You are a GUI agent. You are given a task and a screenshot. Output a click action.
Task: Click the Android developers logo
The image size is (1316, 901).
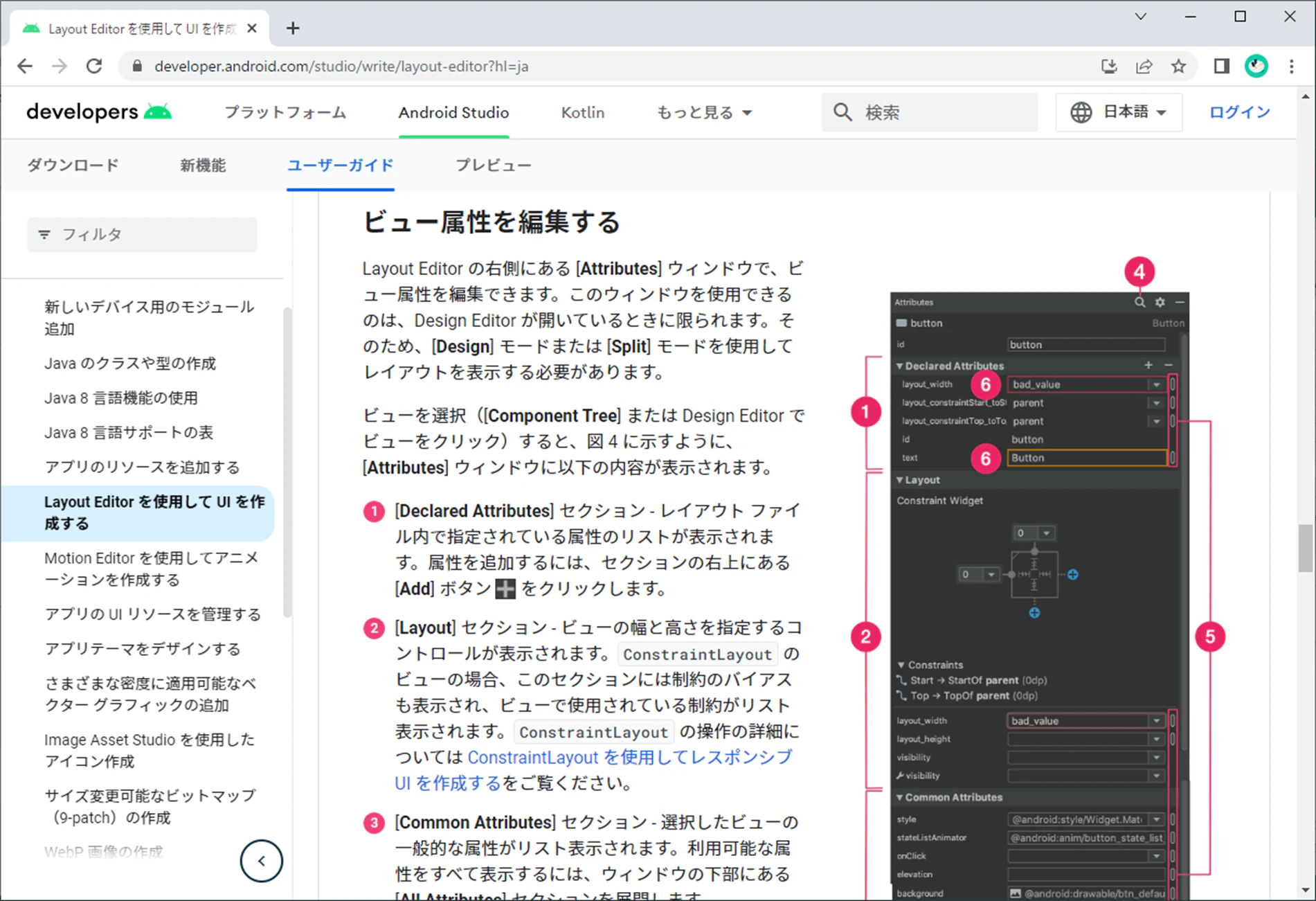(99, 112)
